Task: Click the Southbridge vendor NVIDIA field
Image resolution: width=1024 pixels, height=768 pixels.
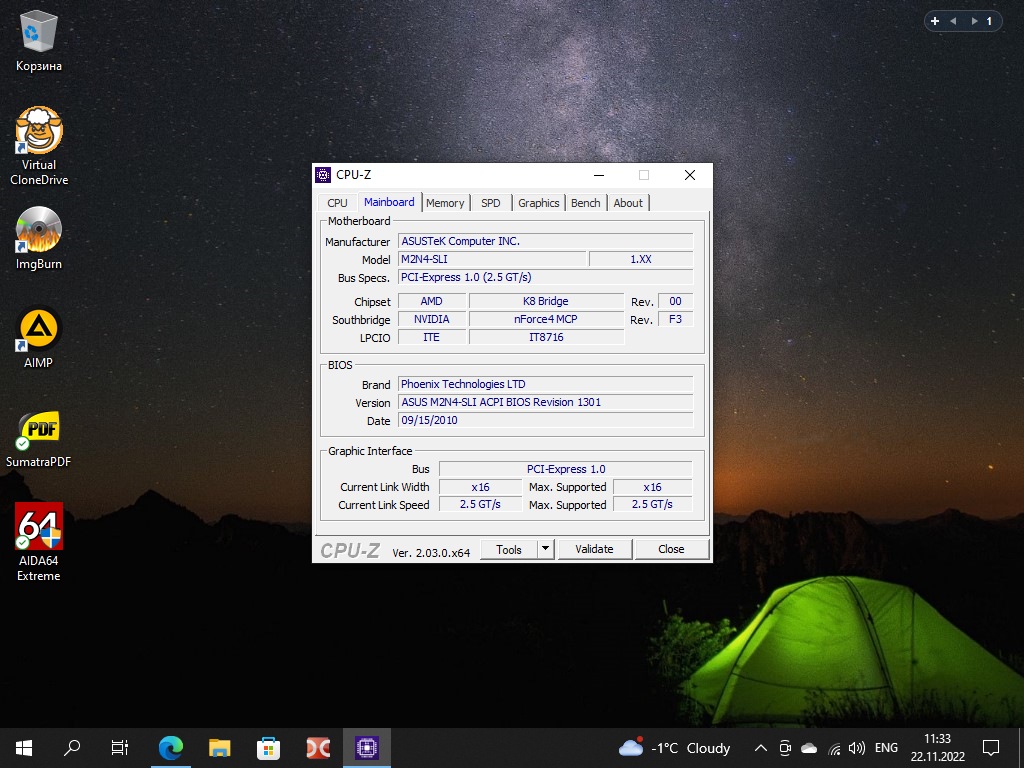Action: coord(432,319)
